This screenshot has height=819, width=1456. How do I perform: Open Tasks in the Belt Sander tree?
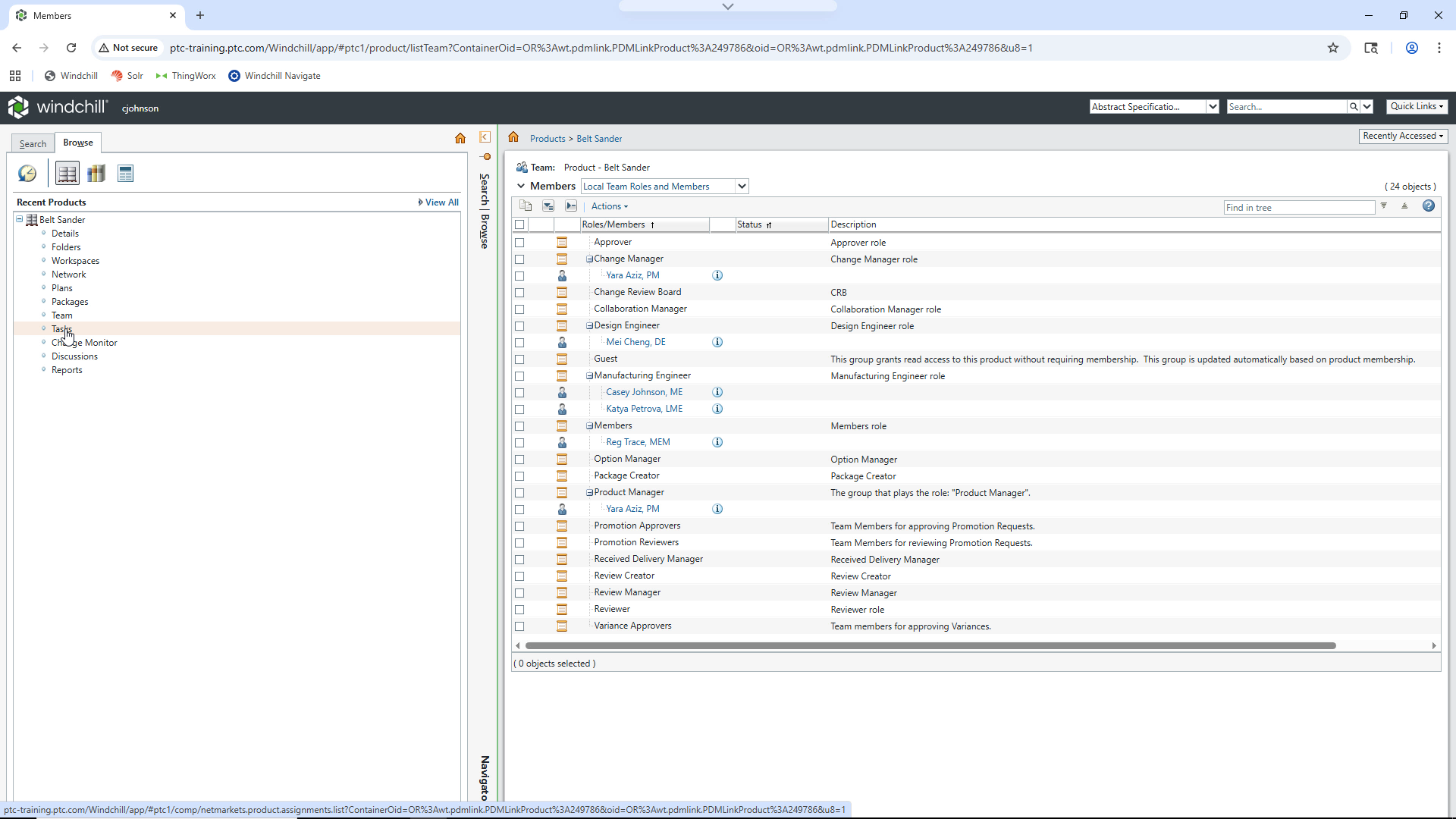point(61,329)
